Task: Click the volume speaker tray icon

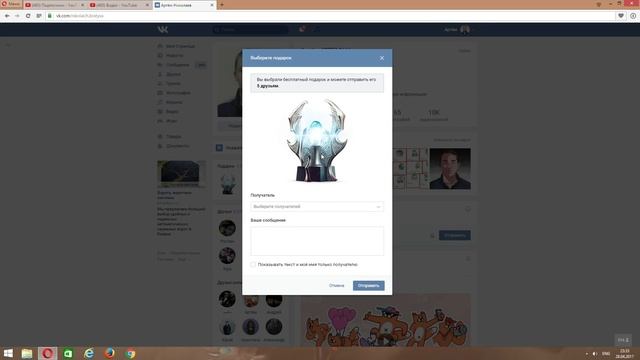Action: coord(595,354)
